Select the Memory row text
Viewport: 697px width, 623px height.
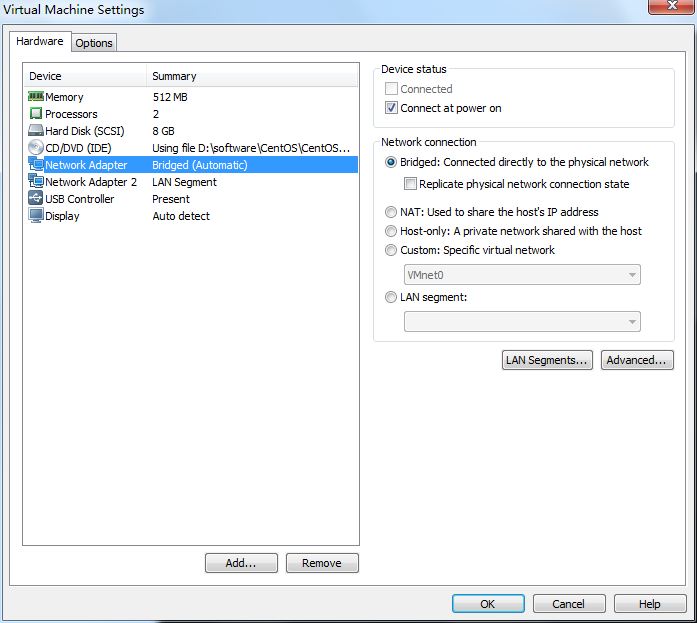pos(64,97)
